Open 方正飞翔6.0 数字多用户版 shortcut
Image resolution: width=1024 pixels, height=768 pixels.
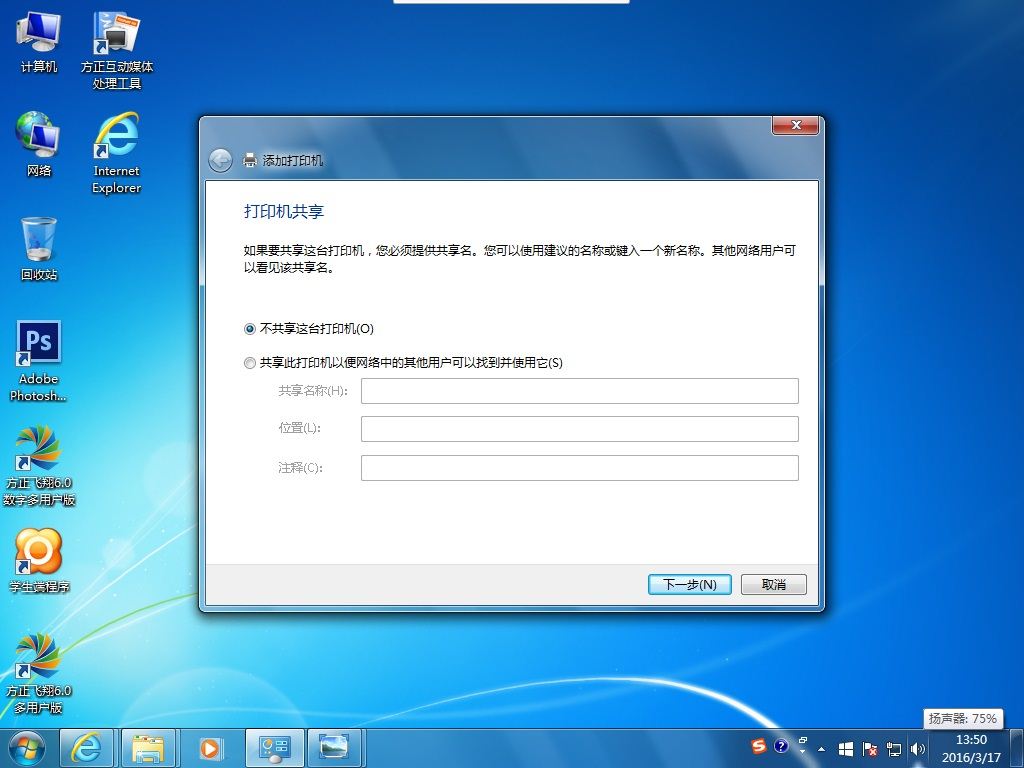point(39,466)
